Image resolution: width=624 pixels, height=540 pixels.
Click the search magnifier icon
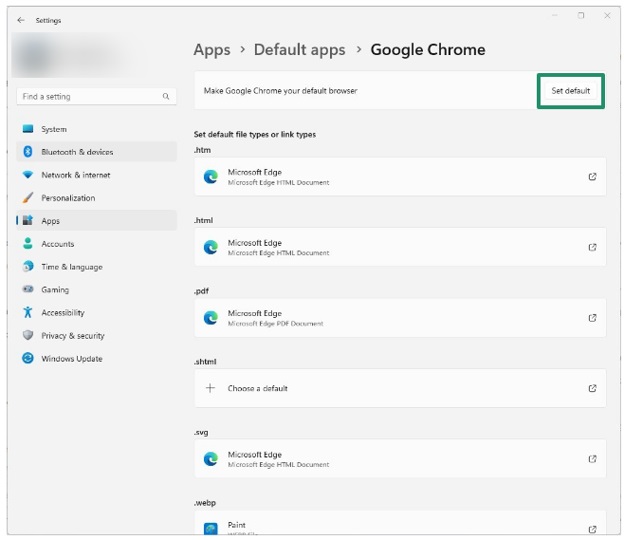pyautogui.click(x=166, y=96)
